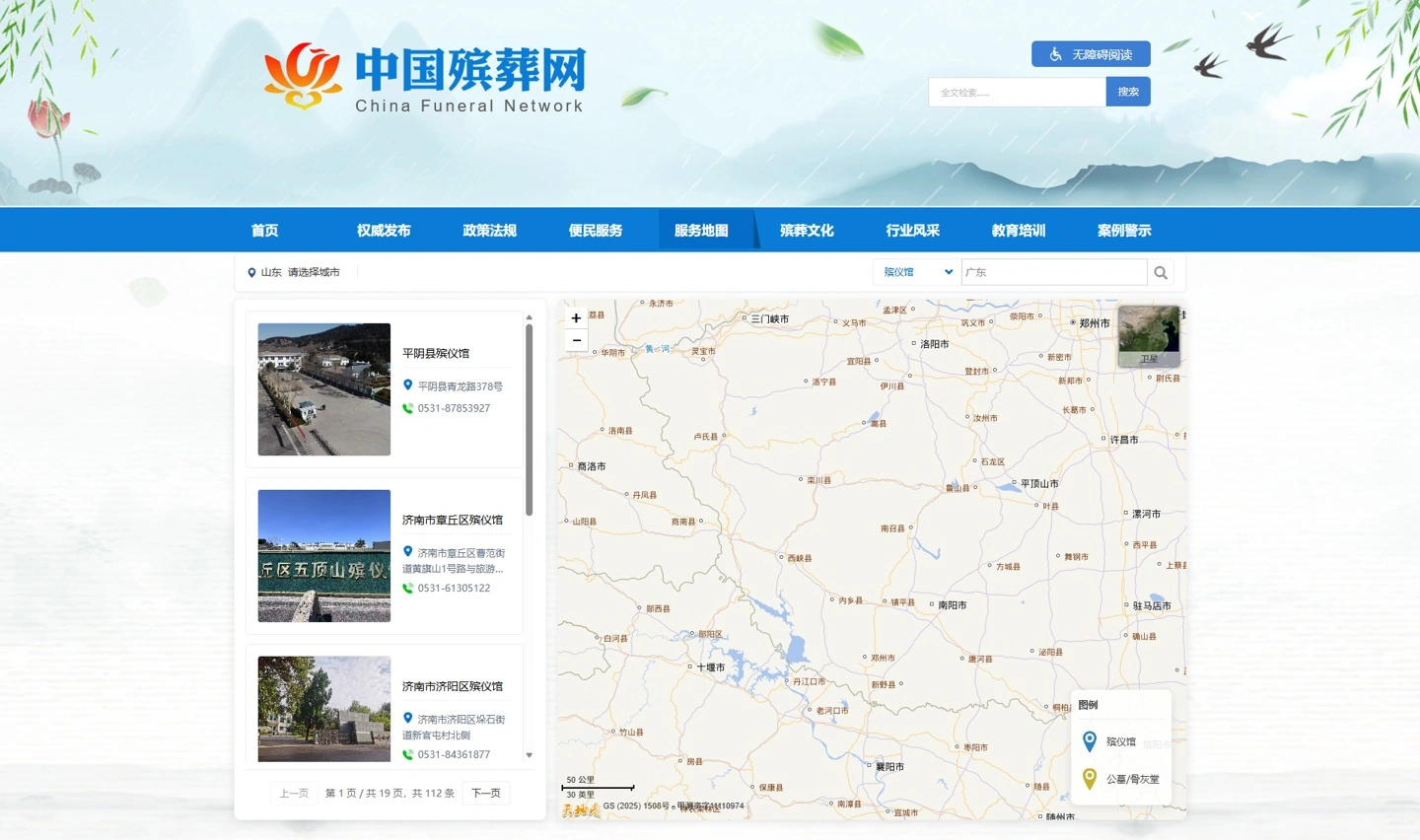Image resolution: width=1420 pixels, height=840 pixels.
Task: Click the address pin toggle for 平阴县青龙路378号
Action: [x=408, y=386]
